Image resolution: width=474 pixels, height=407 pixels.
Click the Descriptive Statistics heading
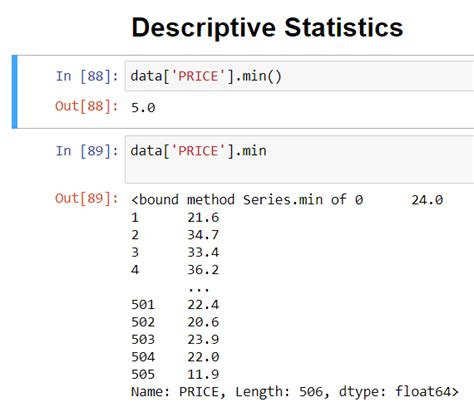pos(267,28)
